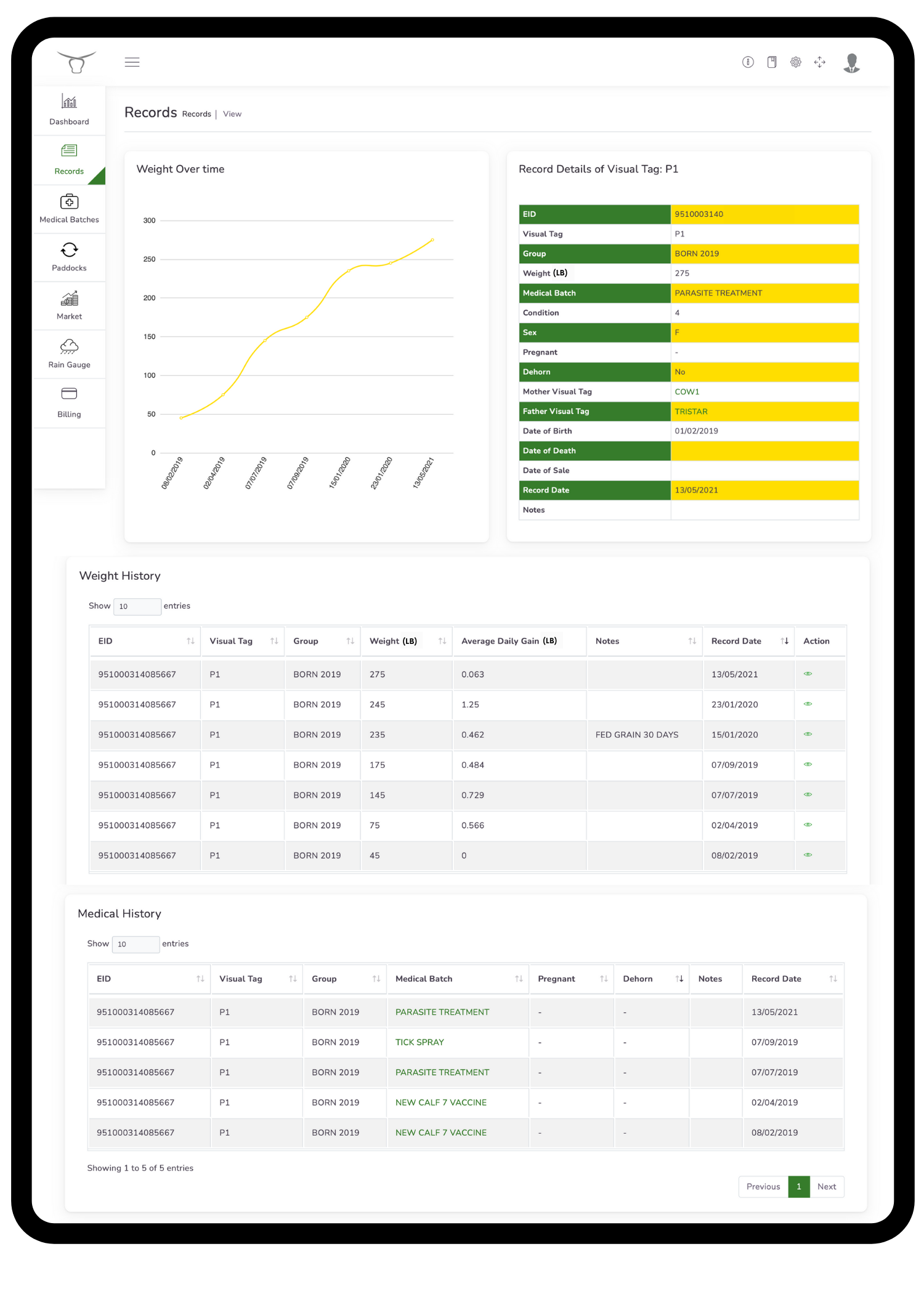The width and height of the screenshot is (924, 1294).
Task: View the 15/01/2020 weight record eye icon
Action: 808,734
